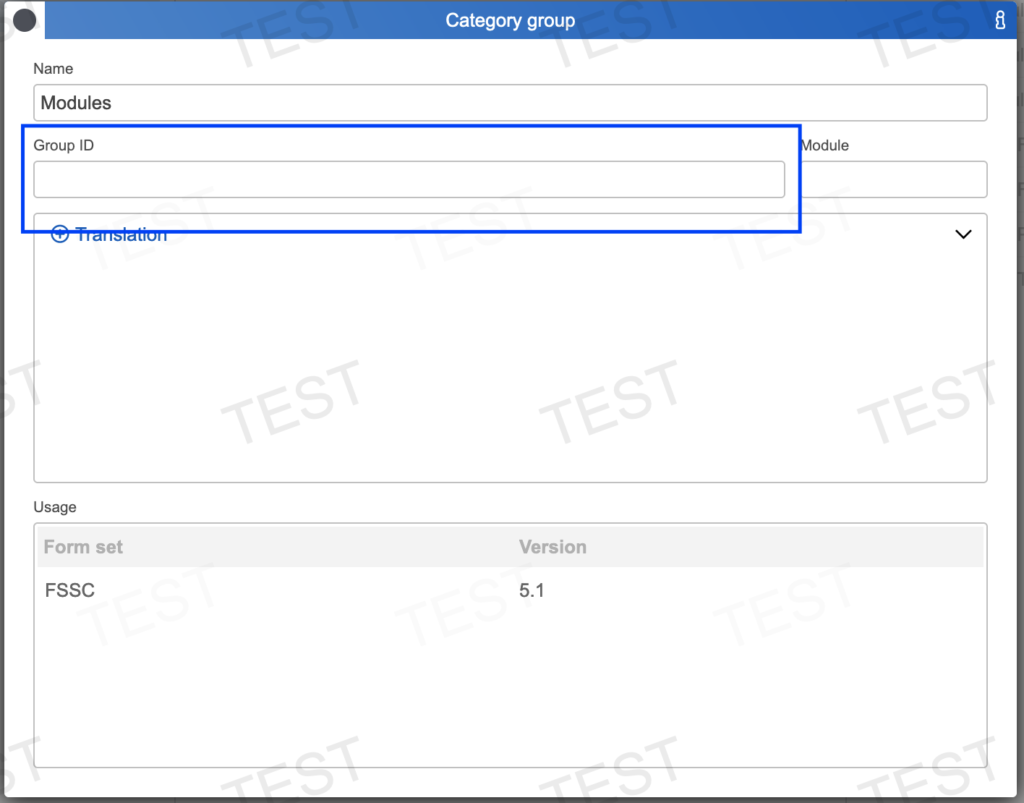This screenshot has height=803, width=1024.
Task: Sort by the Form set column header
Action: 84,547
